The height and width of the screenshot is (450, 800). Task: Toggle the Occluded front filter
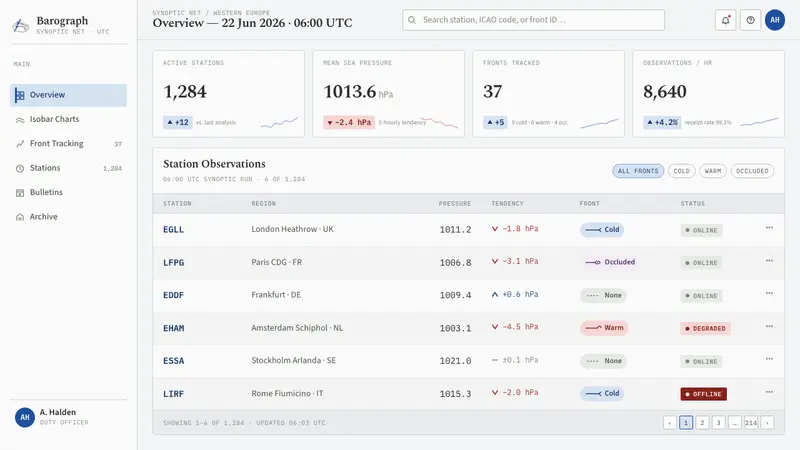click(x=752, y=171)
